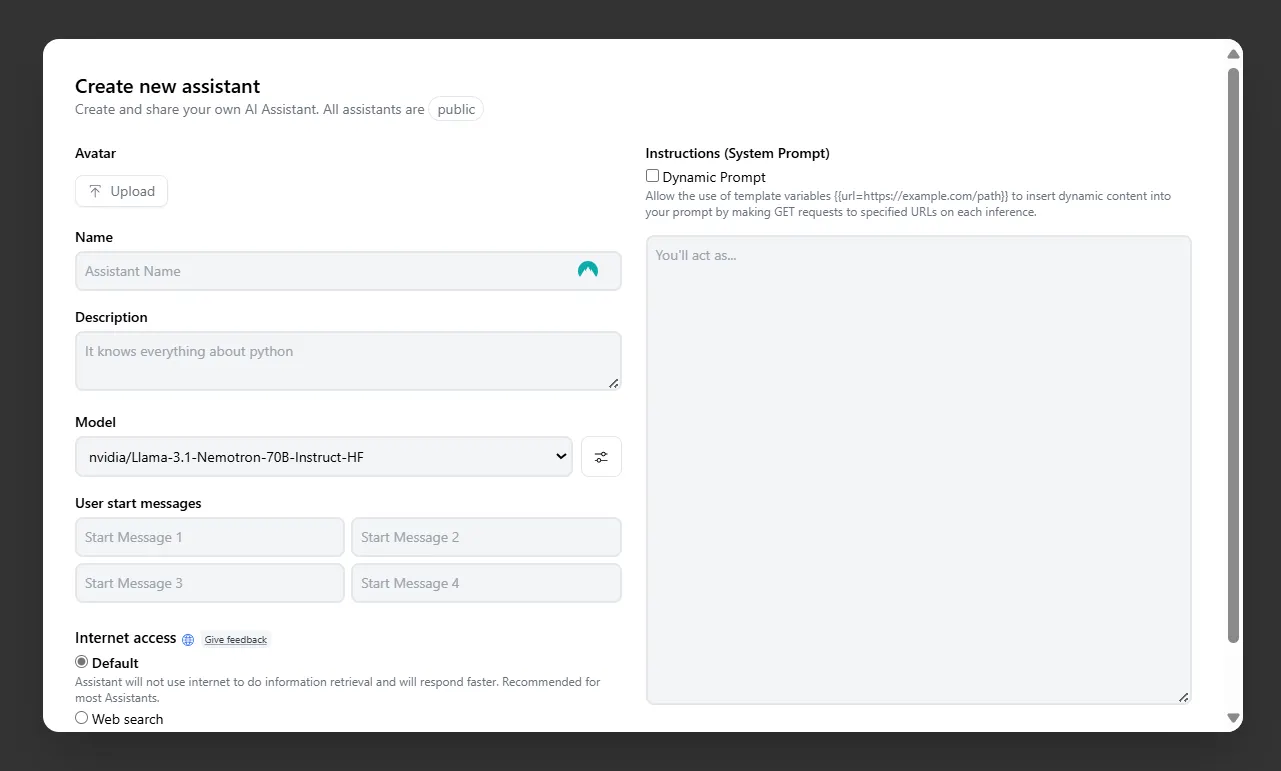
Task: Select the Web search radio button
Action: coord(82,718)
